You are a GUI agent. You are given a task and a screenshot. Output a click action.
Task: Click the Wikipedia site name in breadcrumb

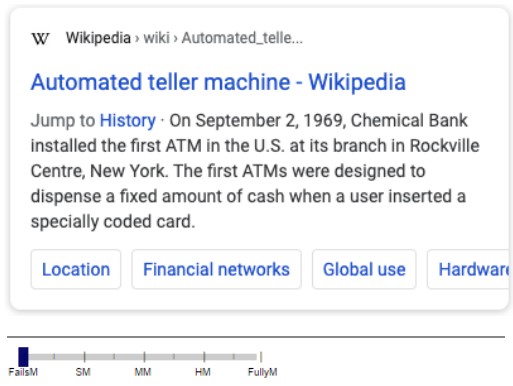(x=98, y=38)
